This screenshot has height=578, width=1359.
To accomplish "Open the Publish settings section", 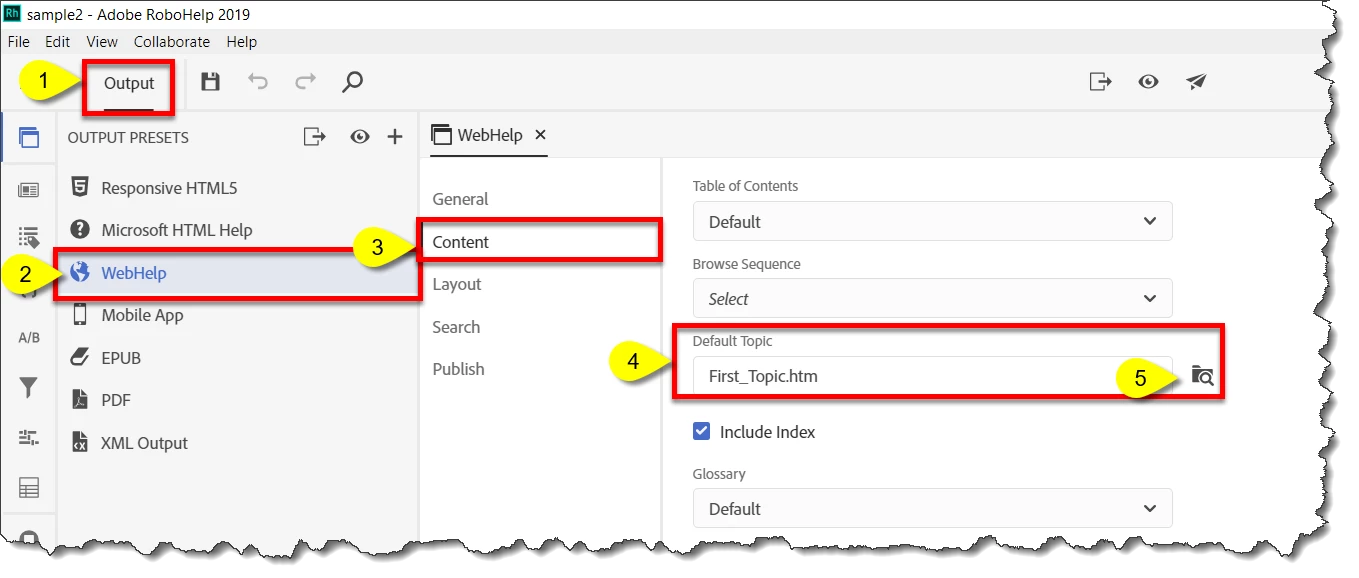I will click(458, 369).
